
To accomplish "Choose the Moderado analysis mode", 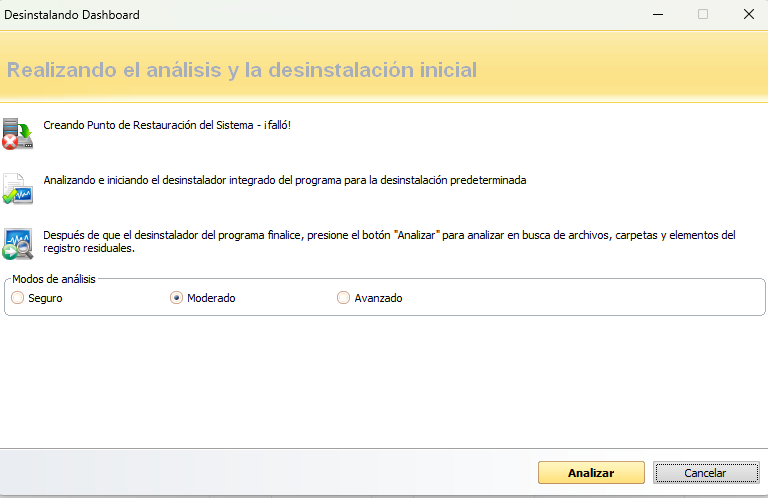I will point(176,298).
